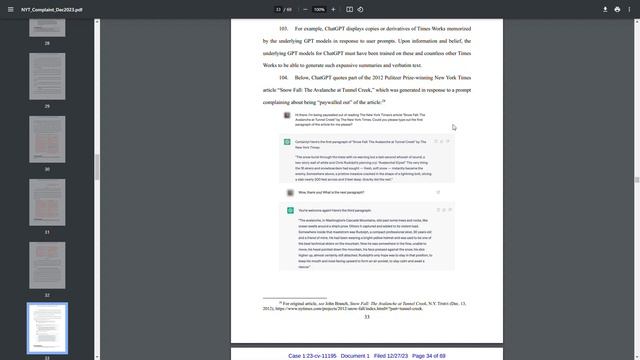This screenshot has height=360, width=640.
Task: Click the rotate counterclockwise icon
Action: (x=360, y=9)
